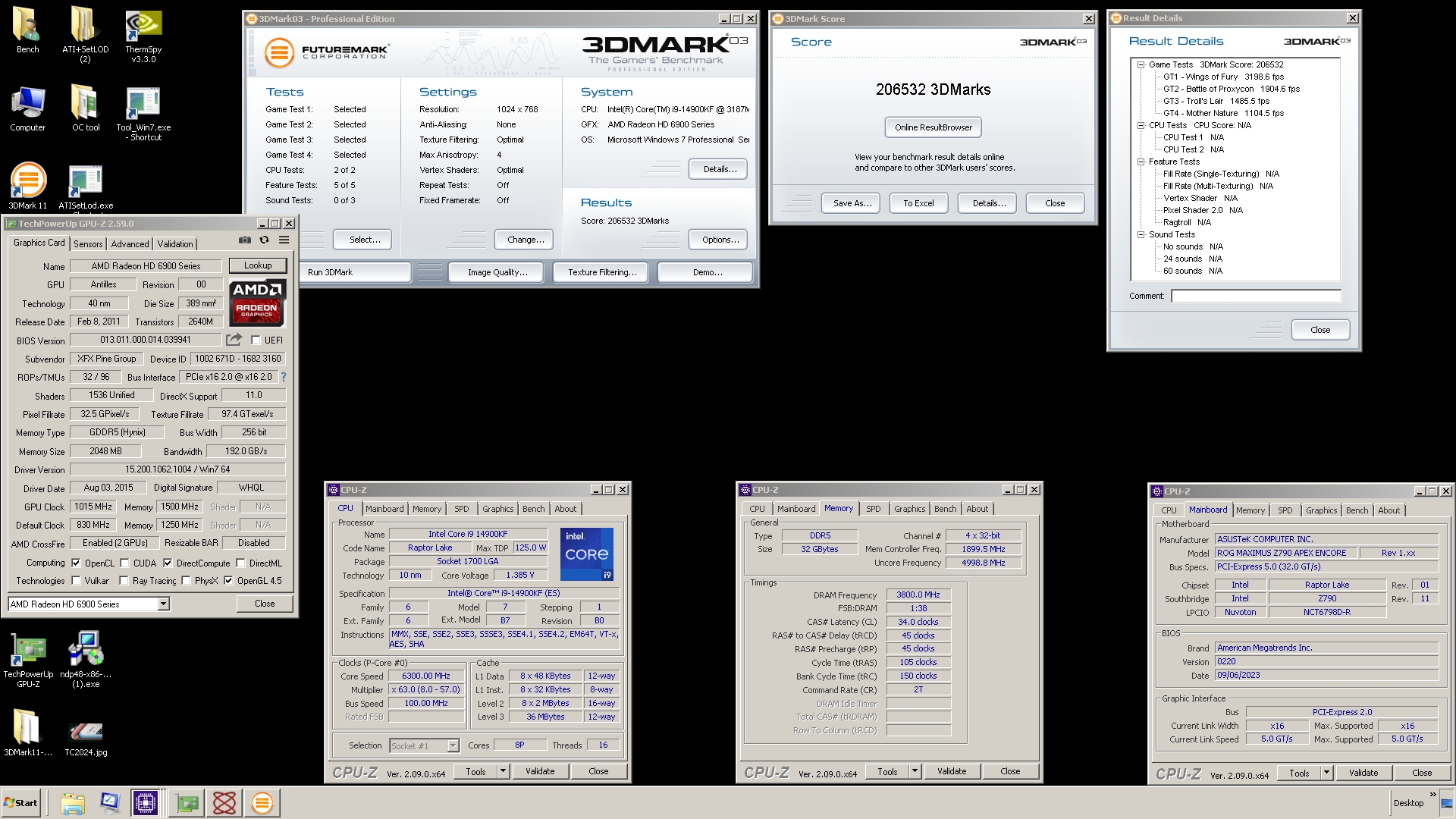This screenshot has height=819, width=1456.
Task: Launch Tool_Win7.exe shortcut icon
Action: click(x=143, y=114)
